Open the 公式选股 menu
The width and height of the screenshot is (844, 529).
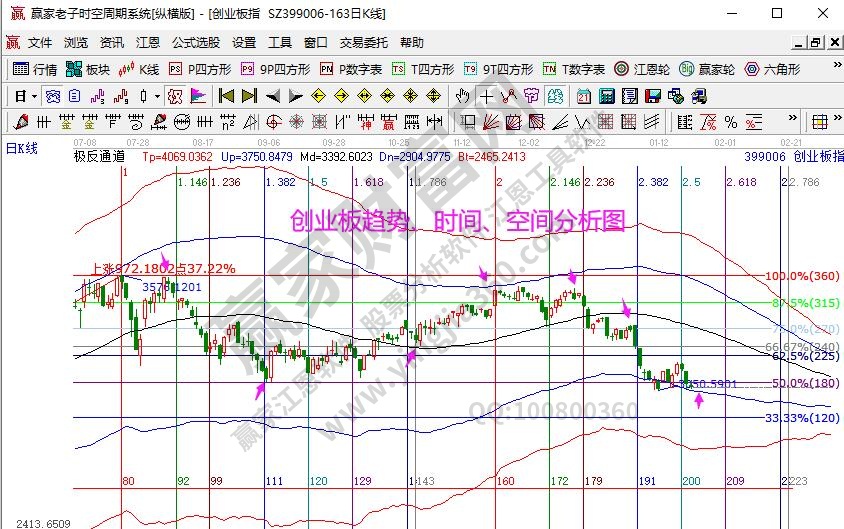tap(196, 43)
